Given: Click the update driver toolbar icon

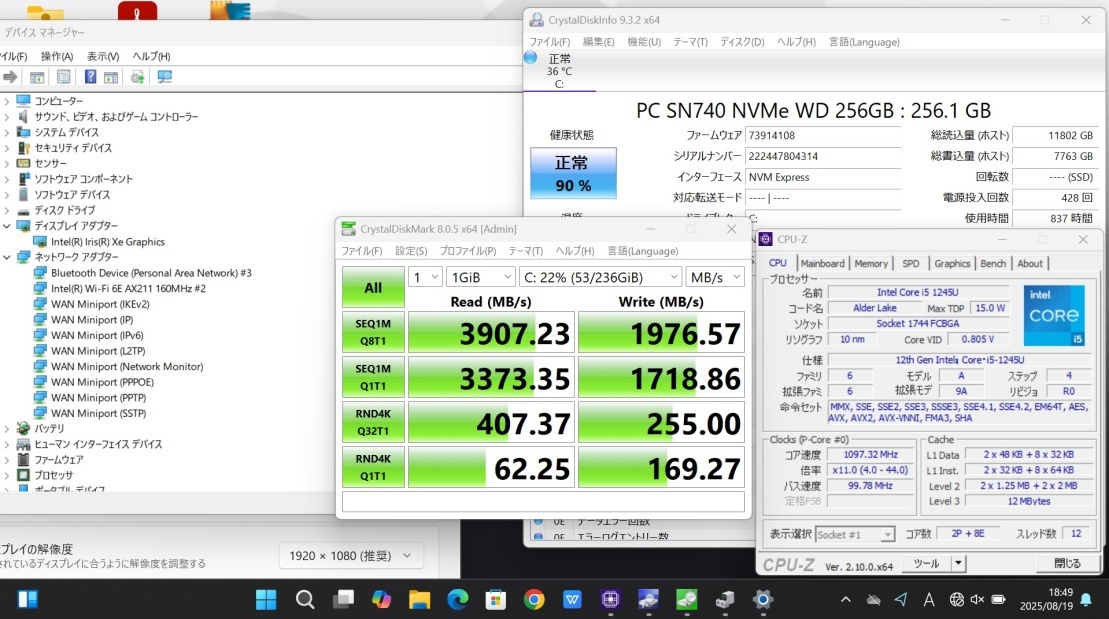Looking at the screenshot, I should point(137,77).
